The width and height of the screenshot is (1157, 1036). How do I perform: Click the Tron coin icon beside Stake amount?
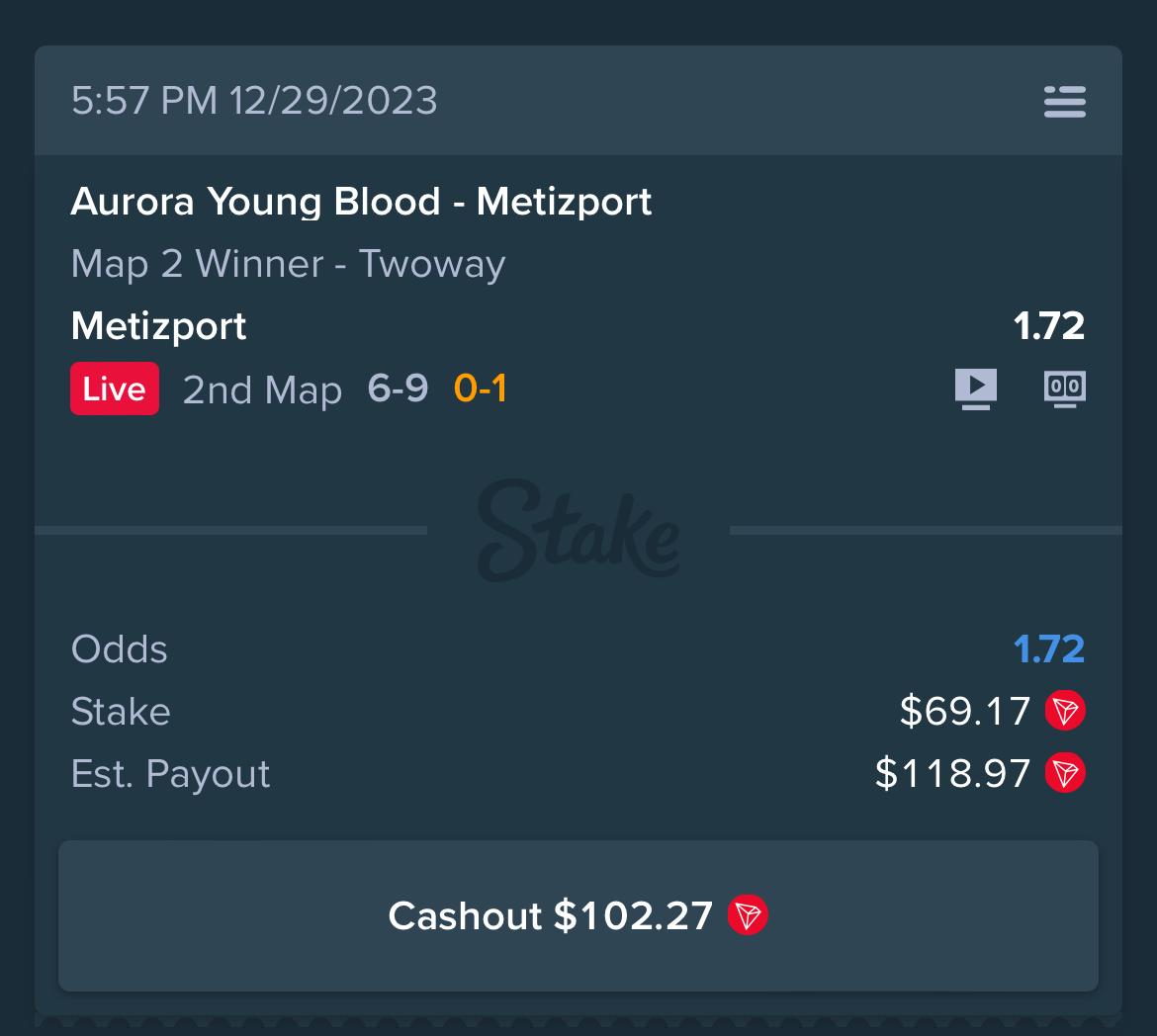point(1065,711)
